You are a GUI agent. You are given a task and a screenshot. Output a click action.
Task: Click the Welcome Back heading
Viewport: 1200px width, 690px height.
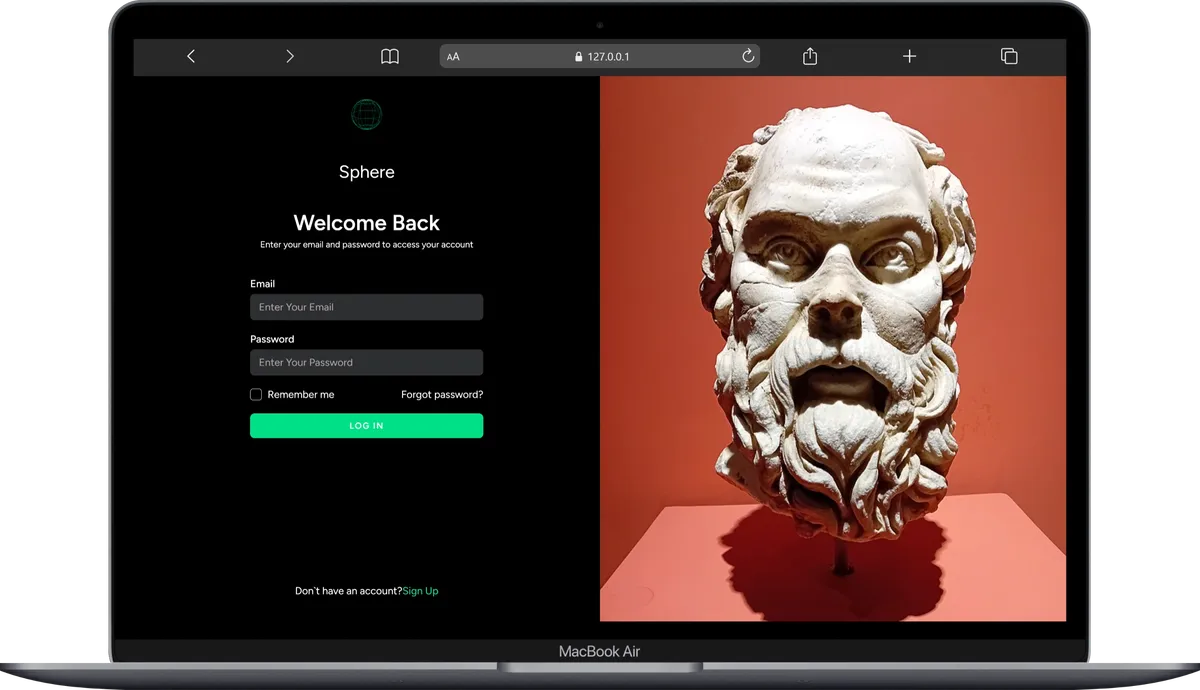pyautogui.click(x=366, y=223)
